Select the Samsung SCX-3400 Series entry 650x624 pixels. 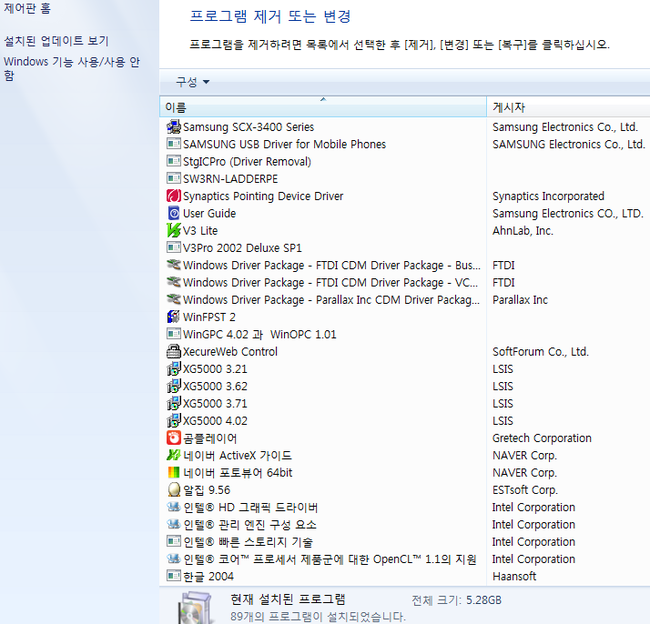[248, 127]
